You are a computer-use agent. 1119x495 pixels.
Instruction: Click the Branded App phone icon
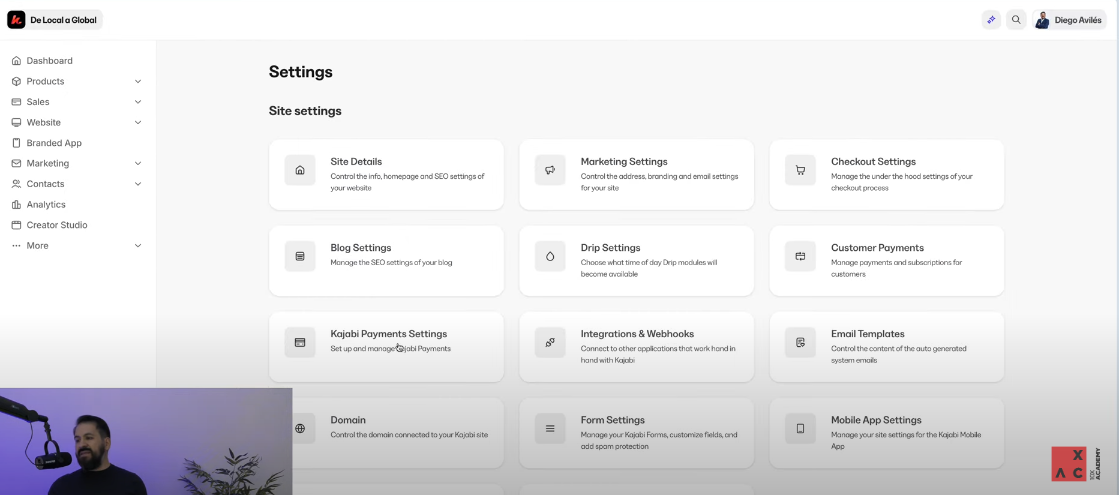(16, 143)
